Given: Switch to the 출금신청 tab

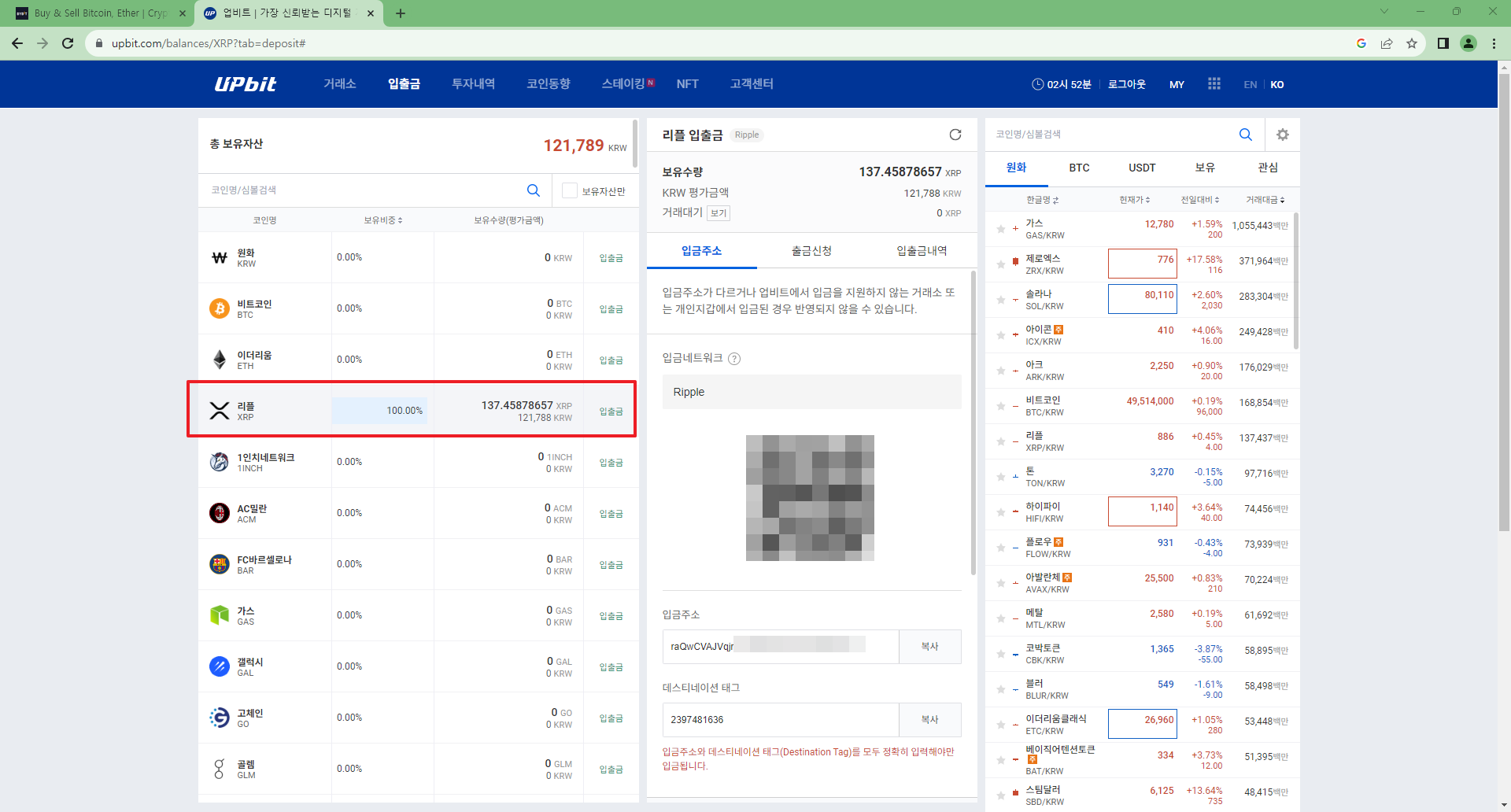Looking at the screenshot, I should pyautogui.click(x=811, y=250).
